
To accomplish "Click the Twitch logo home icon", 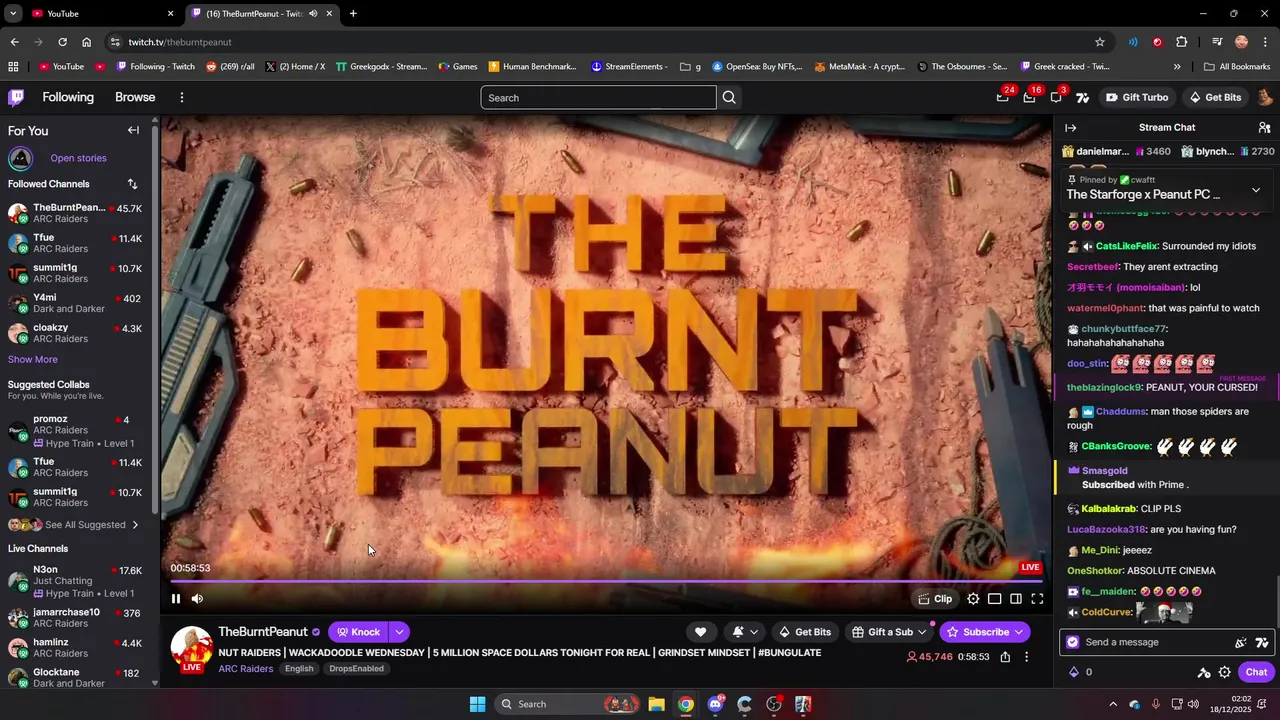I will click(16, 97).
